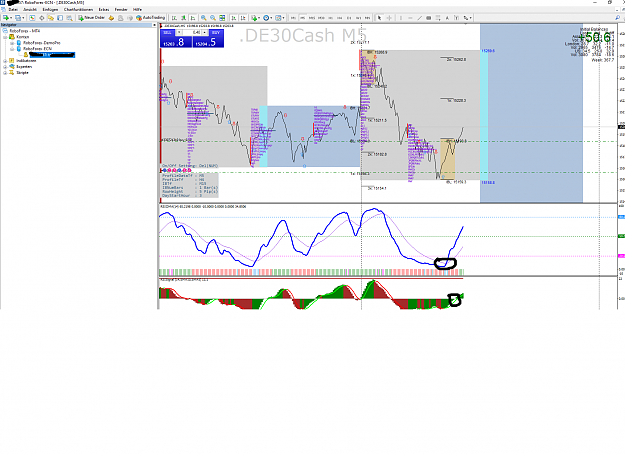Toggle the AutoTrading button
The height and width of the screenshot is (454, 625).
151,18
